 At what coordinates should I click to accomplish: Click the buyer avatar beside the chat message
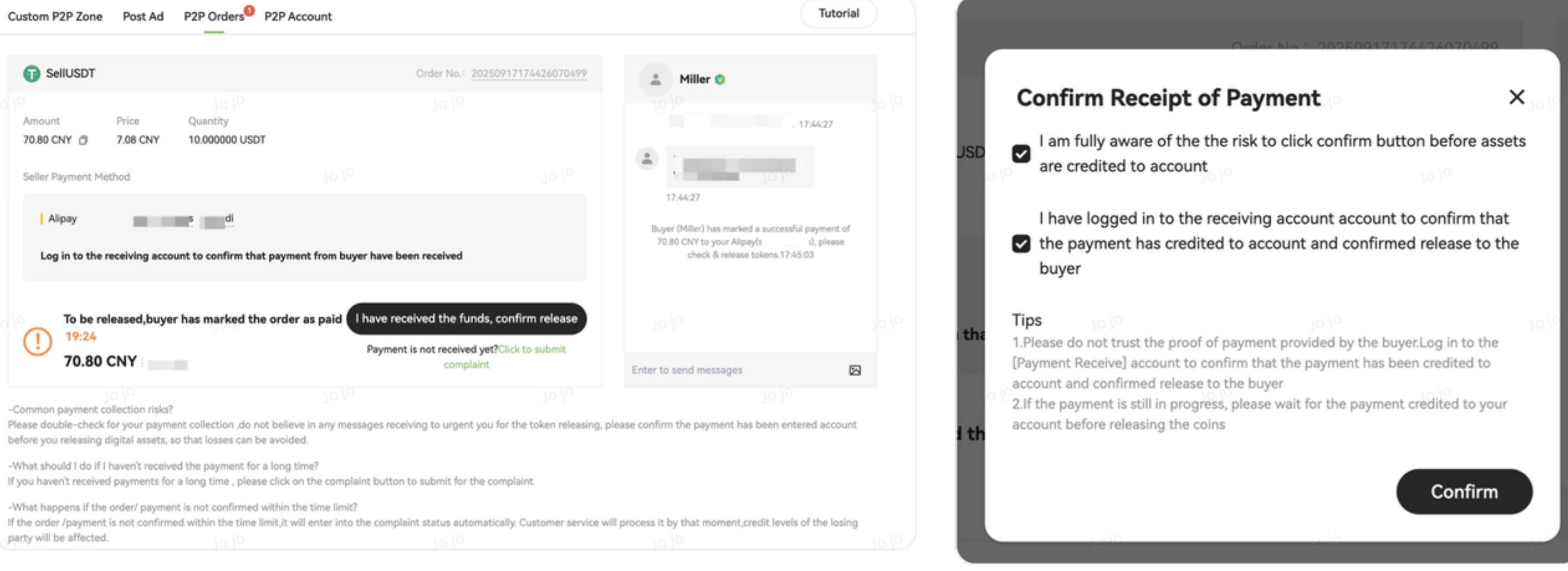tap(647, 159)
